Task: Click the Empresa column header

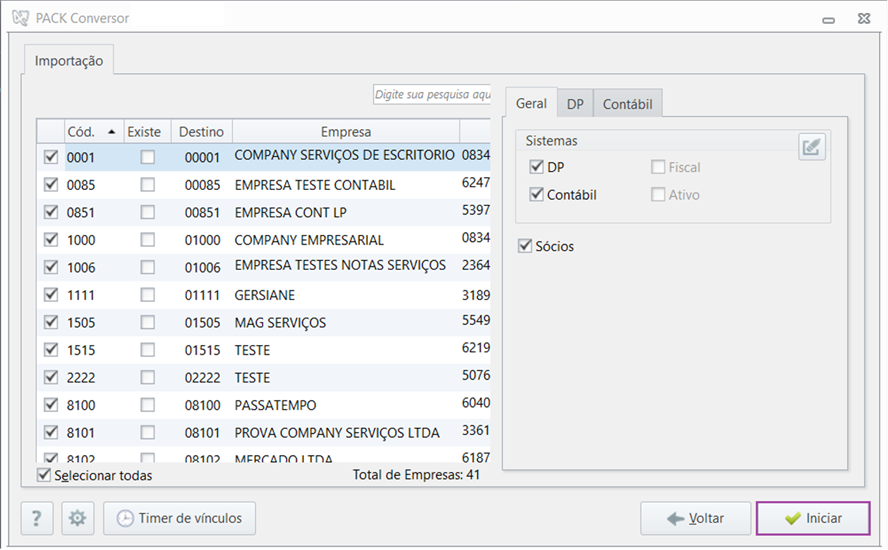Action: (345, 132)
